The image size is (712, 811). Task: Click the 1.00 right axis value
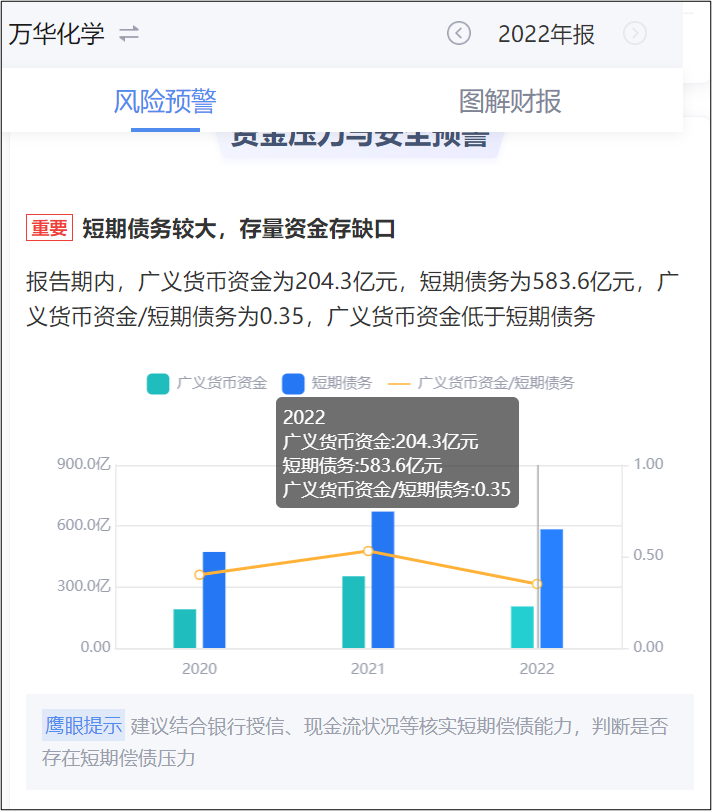(648, 464)
